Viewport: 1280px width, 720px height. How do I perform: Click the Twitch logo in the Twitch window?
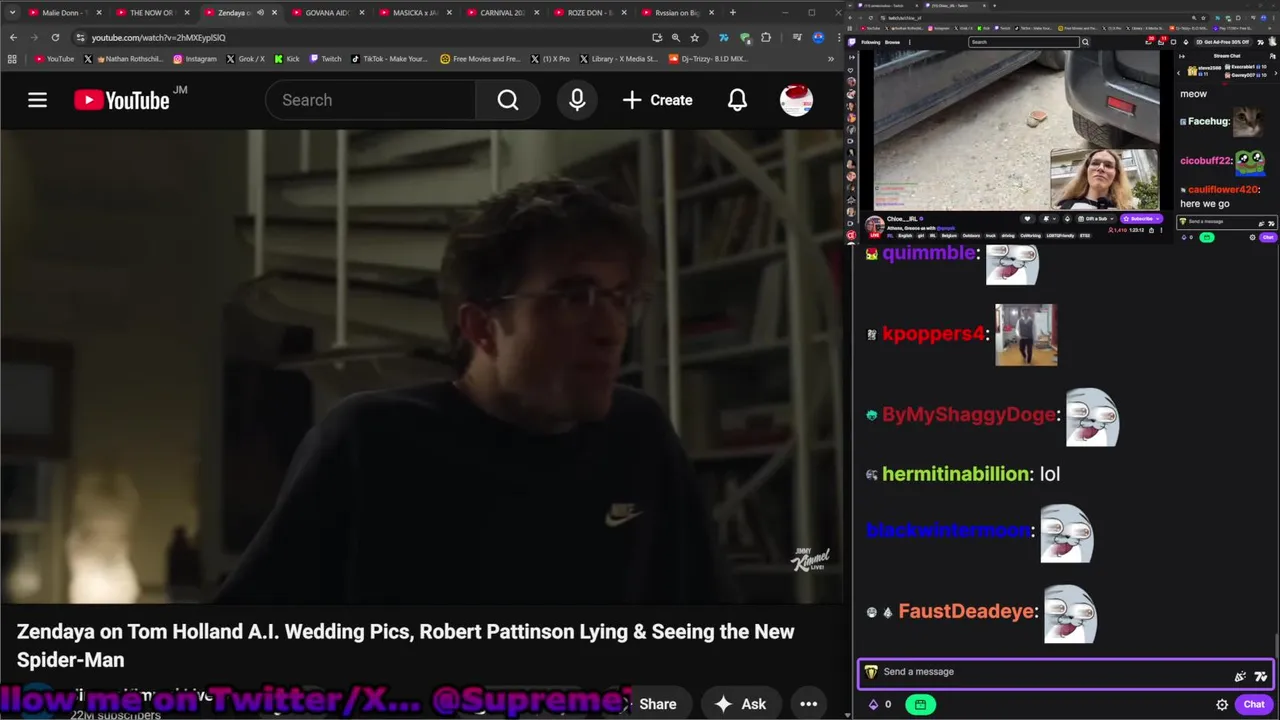pyautogui.click(x=852, y=42)
